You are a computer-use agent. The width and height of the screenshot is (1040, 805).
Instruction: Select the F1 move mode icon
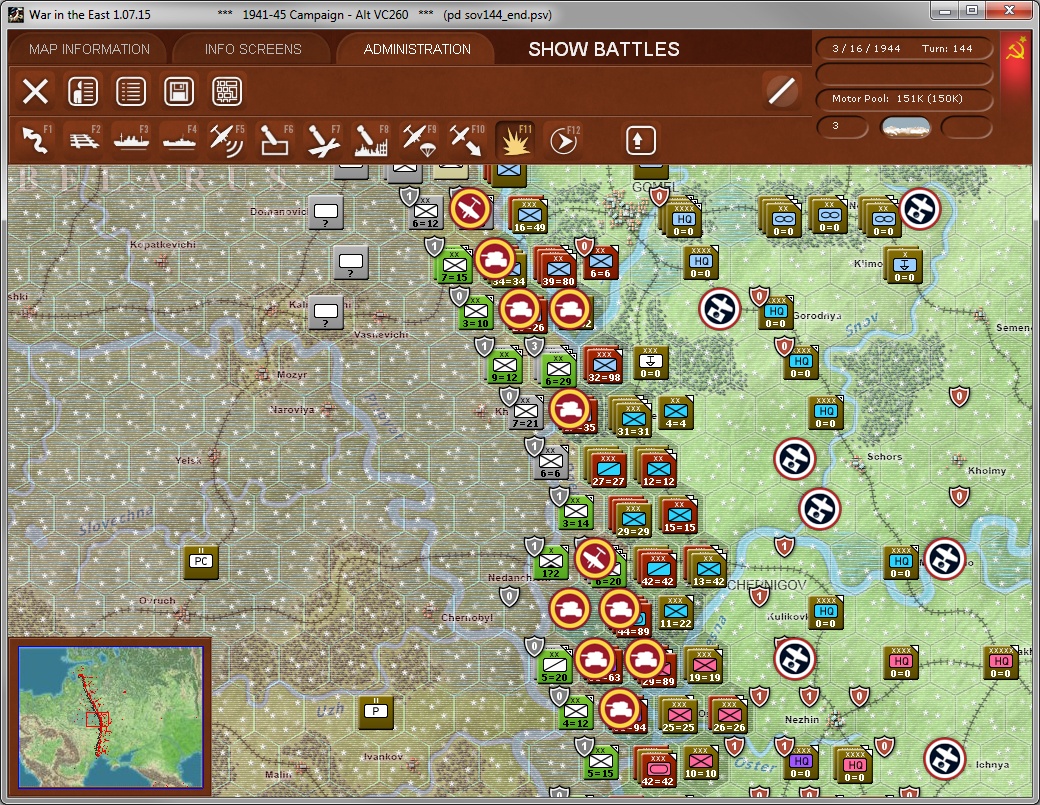pyautogui.click(x=36, y=141)
